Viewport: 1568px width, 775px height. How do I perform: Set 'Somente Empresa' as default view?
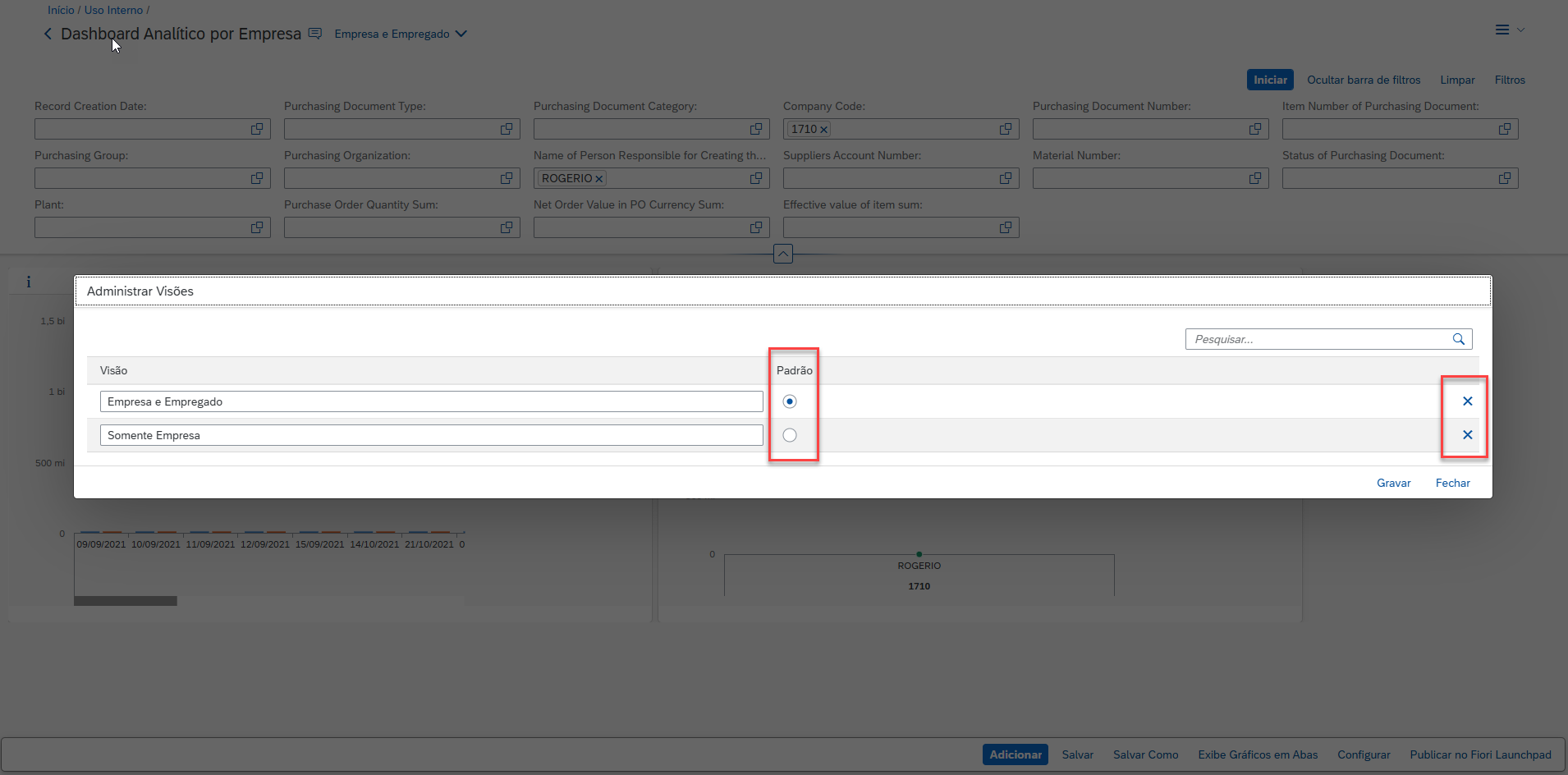click(790, 435)
